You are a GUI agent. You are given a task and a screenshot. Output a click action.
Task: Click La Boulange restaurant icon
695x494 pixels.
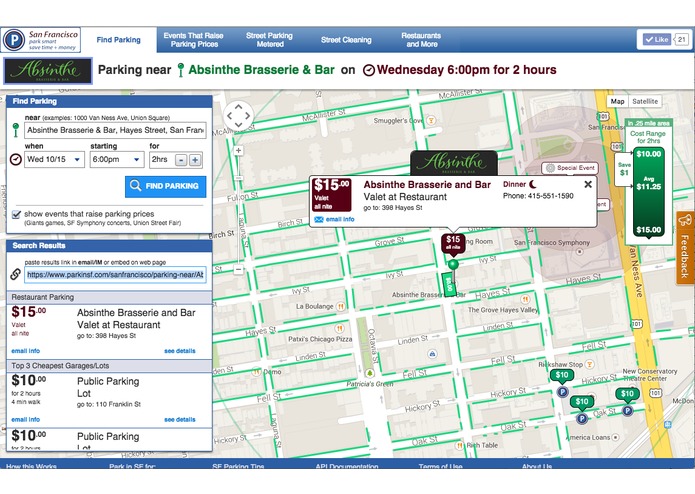click(340, 306)
